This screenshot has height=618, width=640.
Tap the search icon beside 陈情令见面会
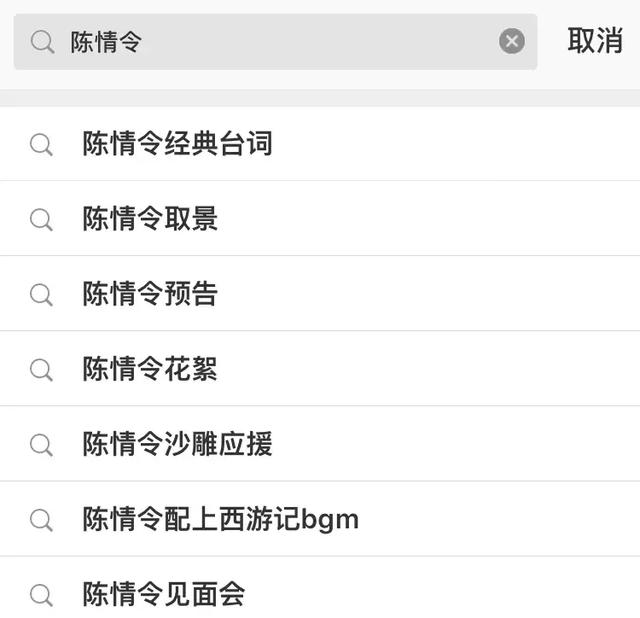(x=41, y=595)
